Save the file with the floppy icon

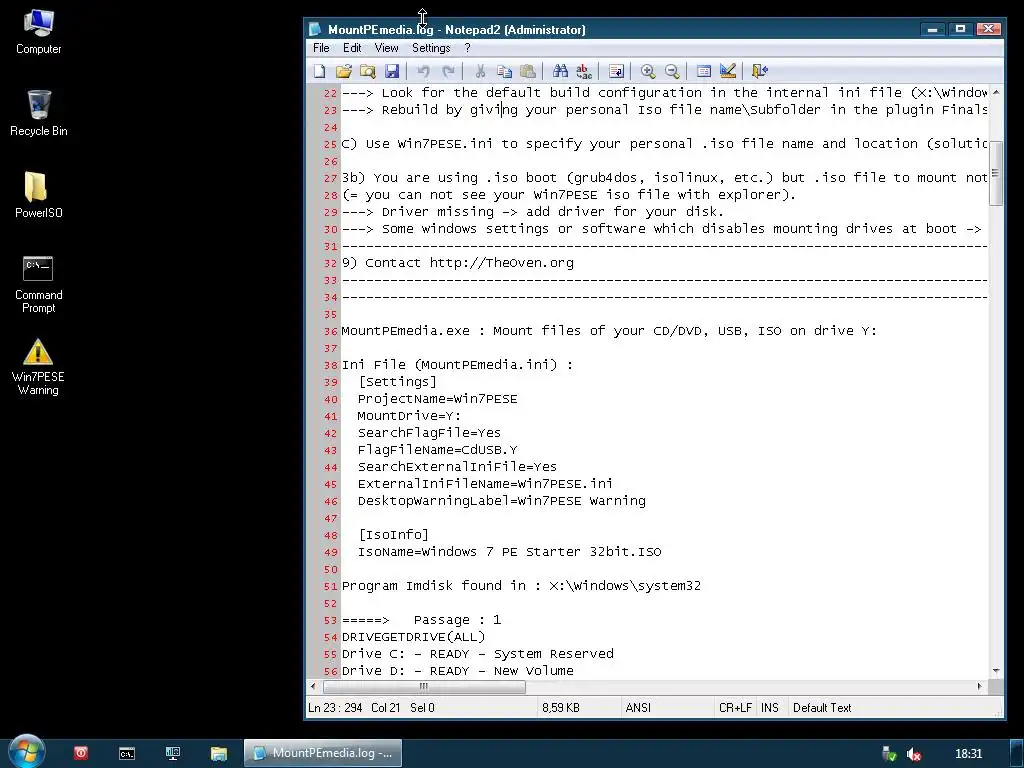(x=392, y=71)
